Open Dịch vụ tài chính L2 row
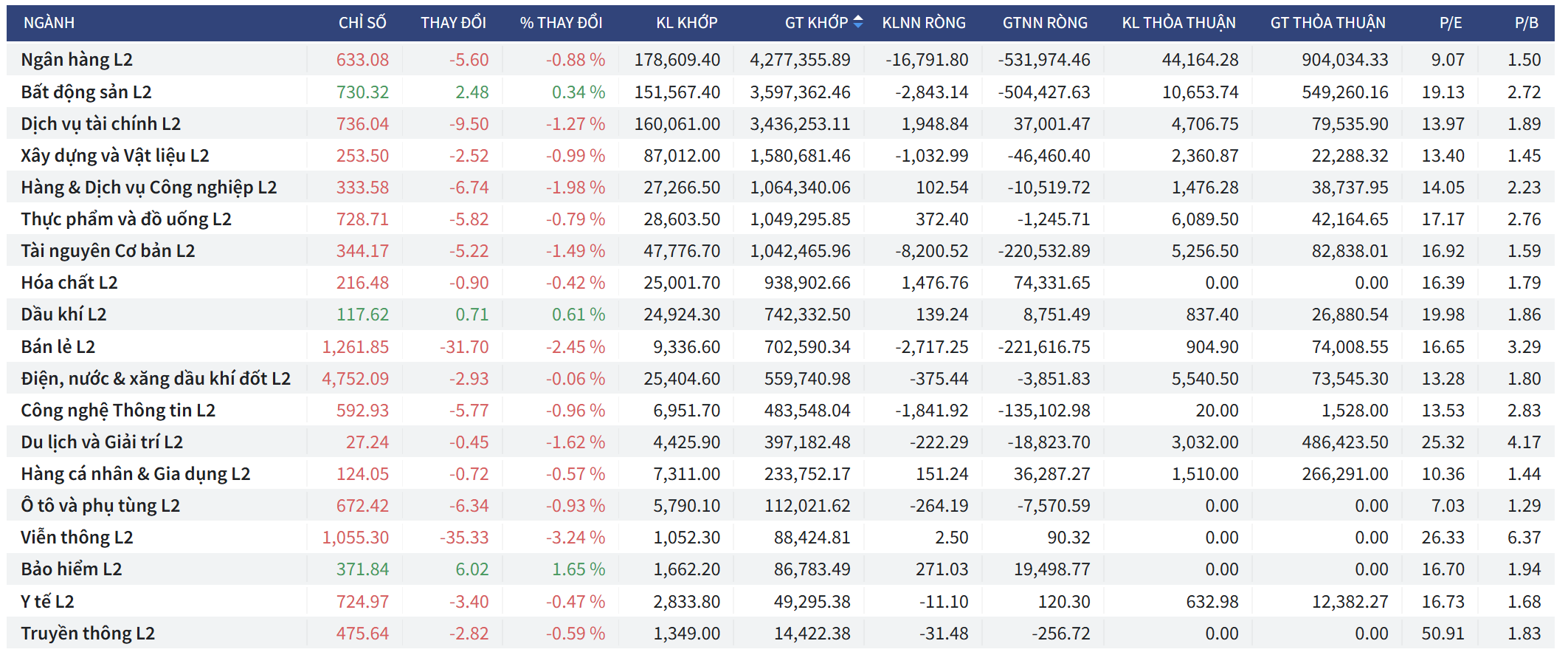 coord(100,124)
